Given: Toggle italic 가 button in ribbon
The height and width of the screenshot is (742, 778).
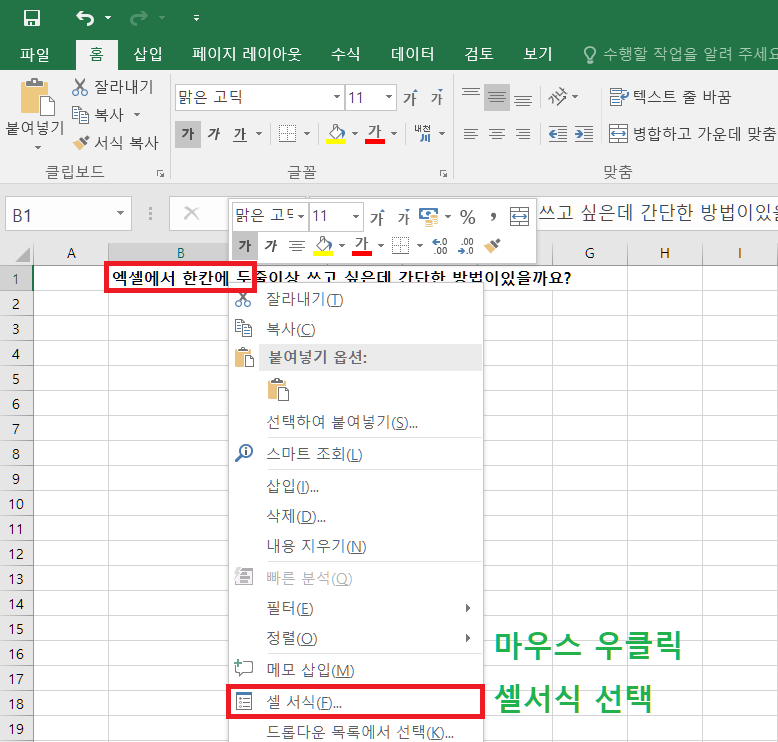Looking at the screenshot, I should [214, 134].
